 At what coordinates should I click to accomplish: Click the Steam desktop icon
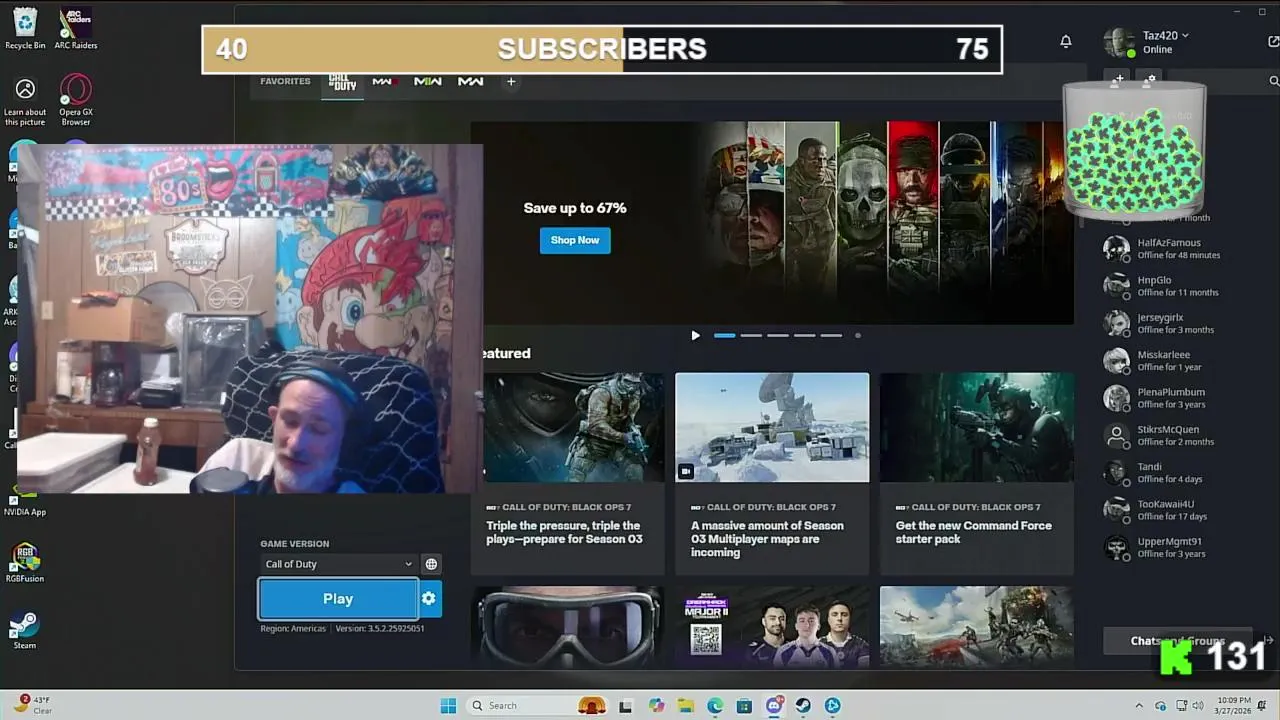pyautogui.click(x=24, y=631)
